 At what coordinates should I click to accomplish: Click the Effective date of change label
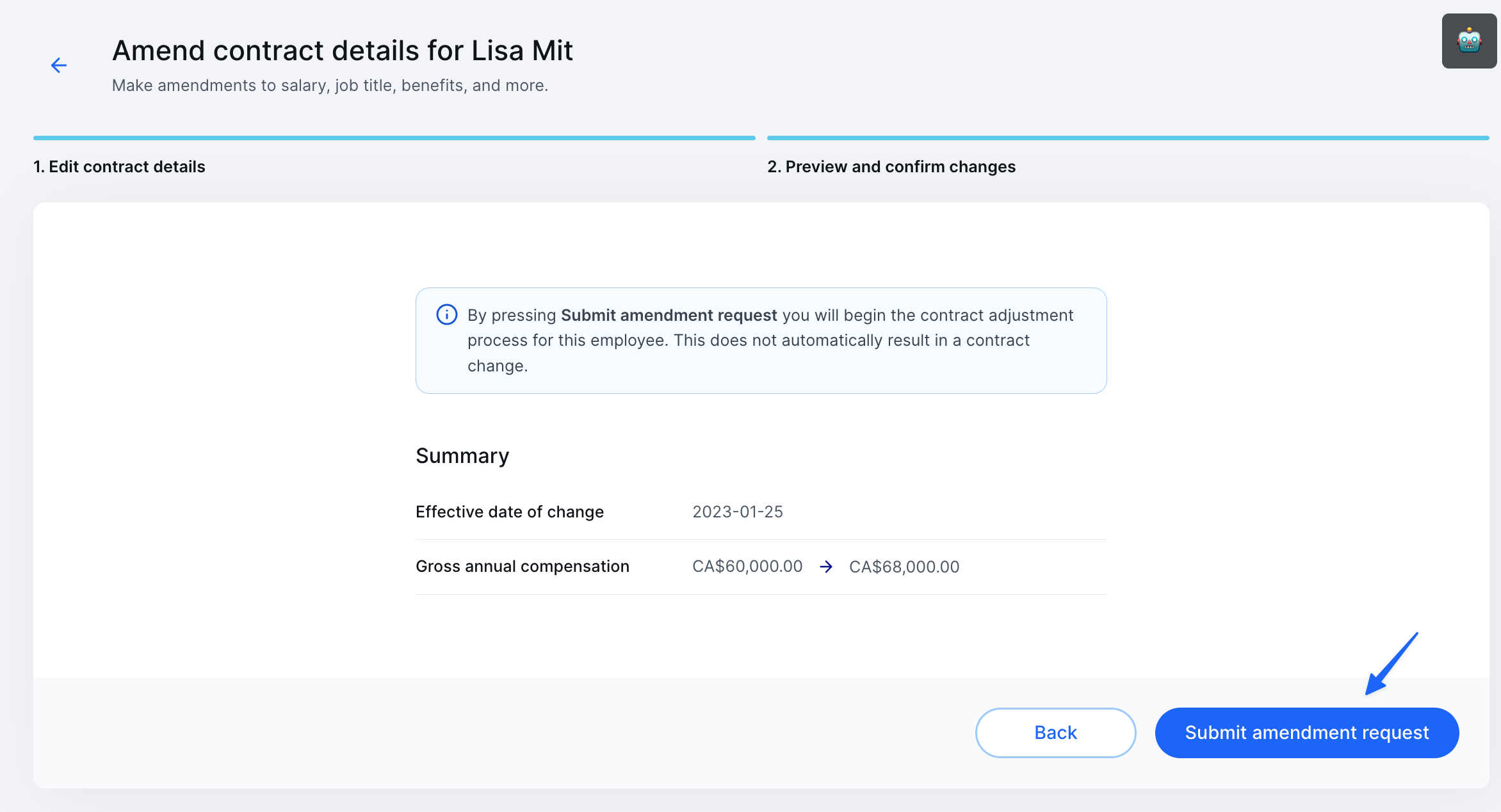[x=509, y=512]
